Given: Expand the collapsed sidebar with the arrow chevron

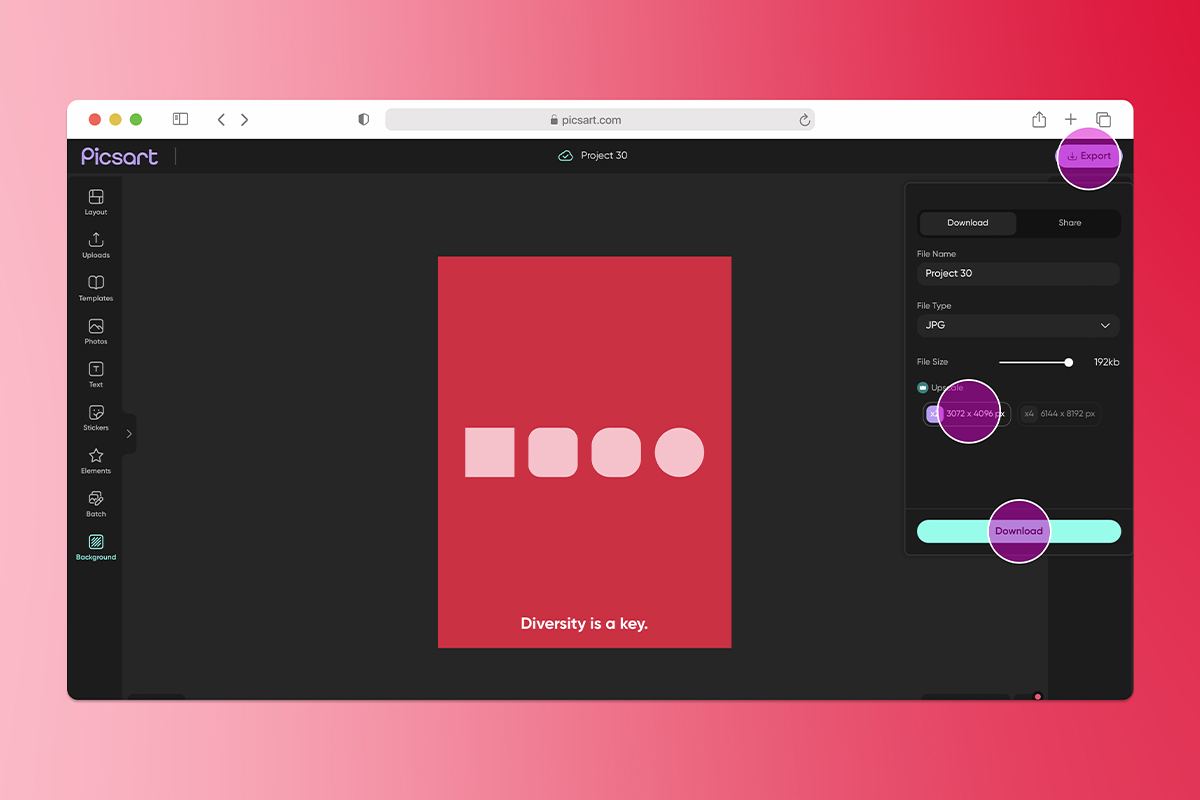Looking at the screenshot, I should pyautogui.click(x=128, y=433).
